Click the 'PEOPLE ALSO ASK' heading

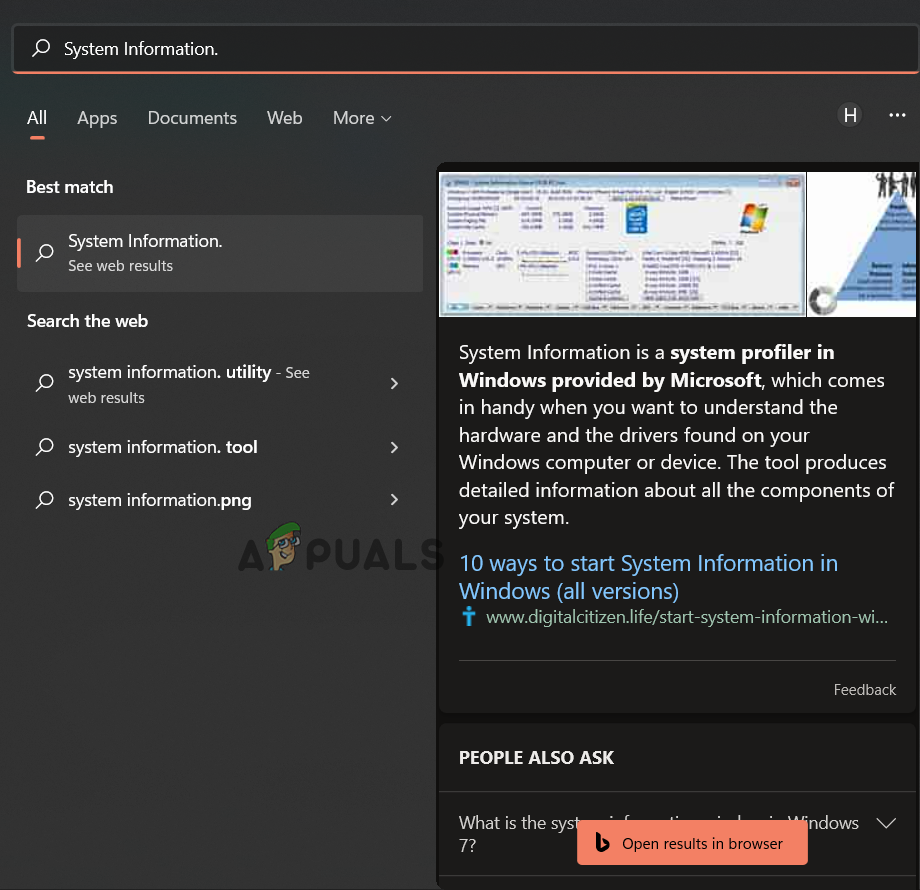[536, 757]
